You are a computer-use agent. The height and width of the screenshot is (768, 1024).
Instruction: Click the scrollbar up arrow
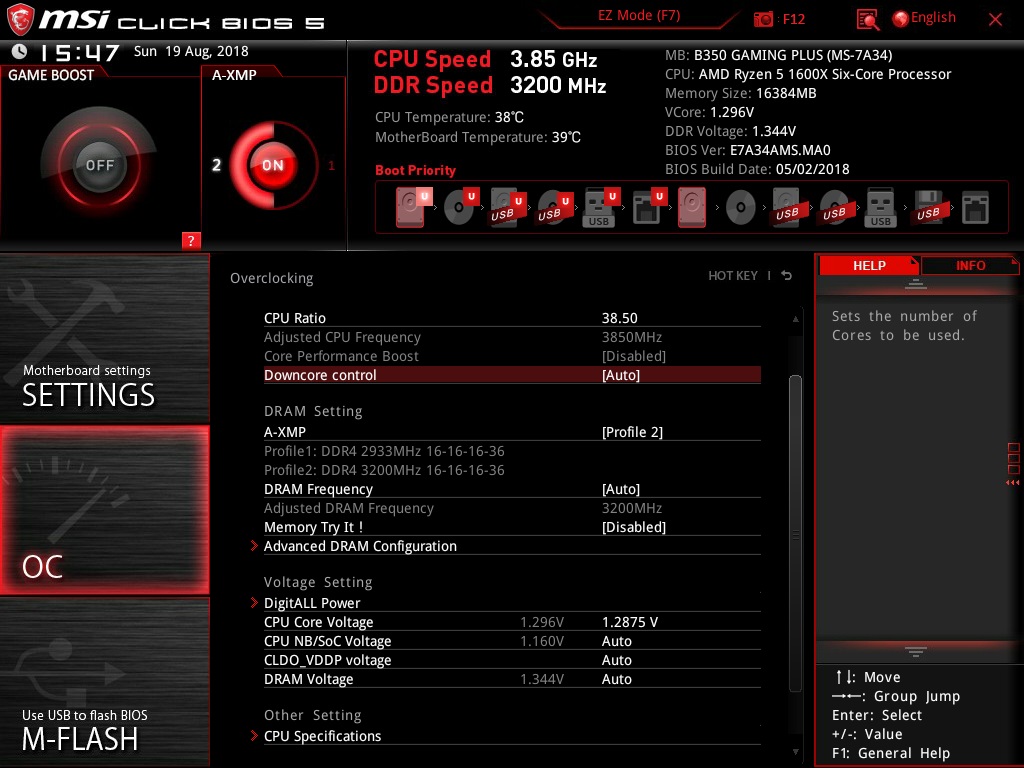[x=795, y=319]
